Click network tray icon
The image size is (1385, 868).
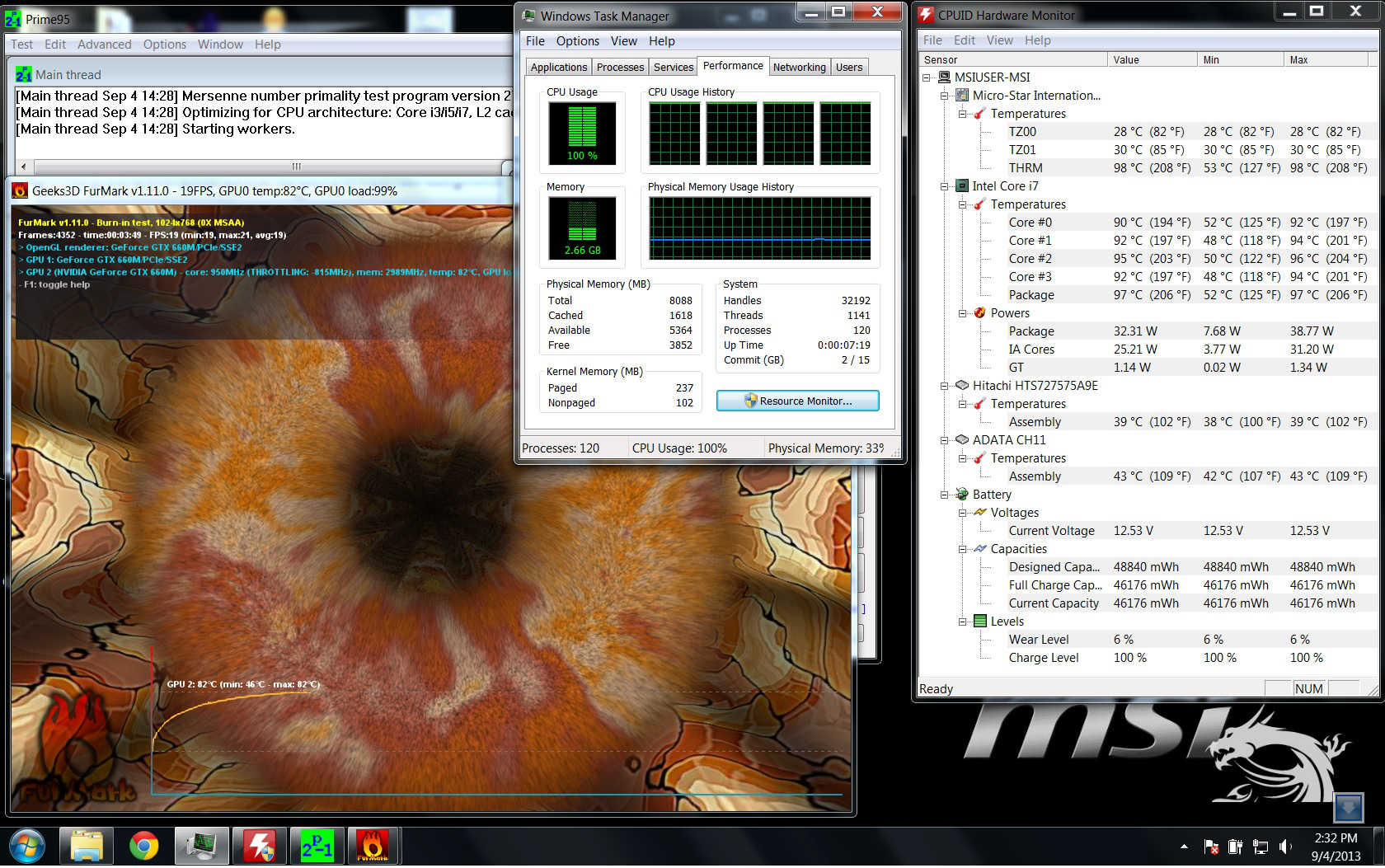1260,847
